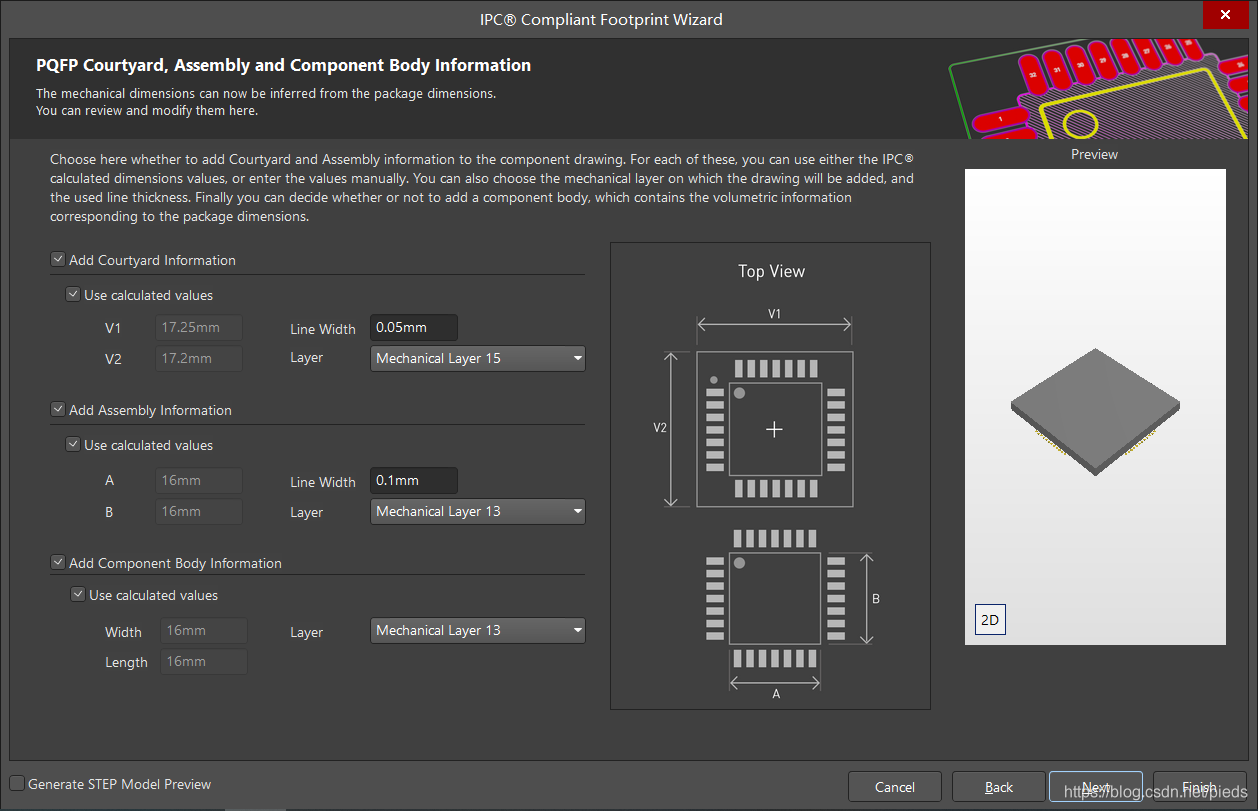Uncheck Add Assembly Information
This screenshot has width=1258, height=811.
click(57, 410)
